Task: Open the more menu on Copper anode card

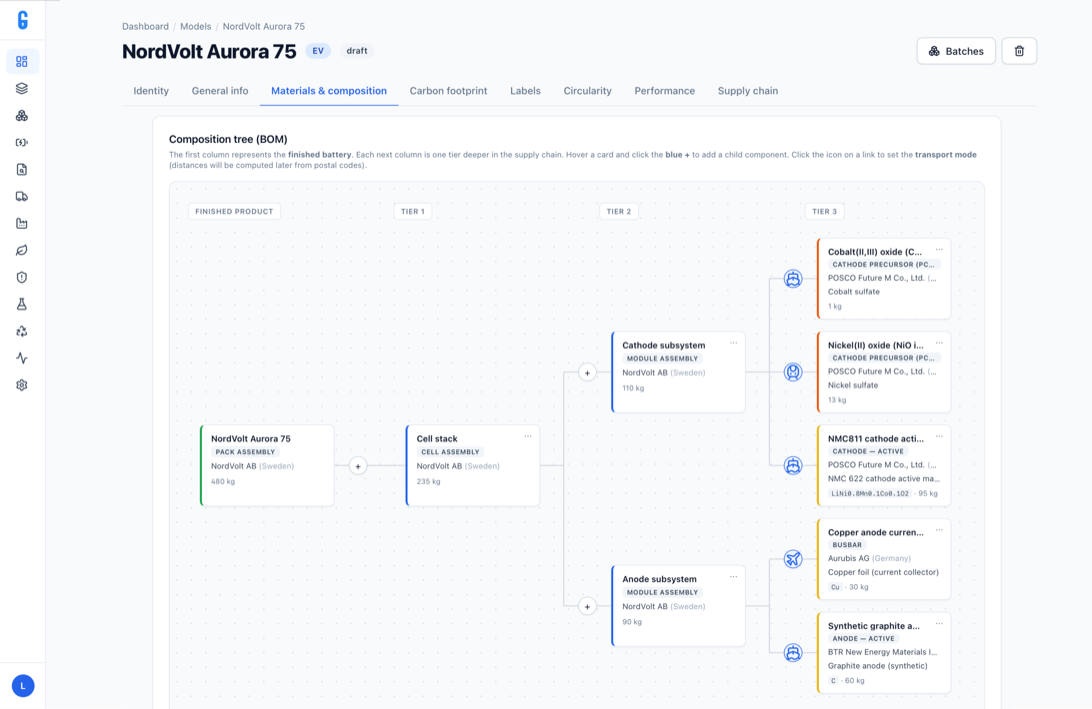Action: tap(939, 531)
